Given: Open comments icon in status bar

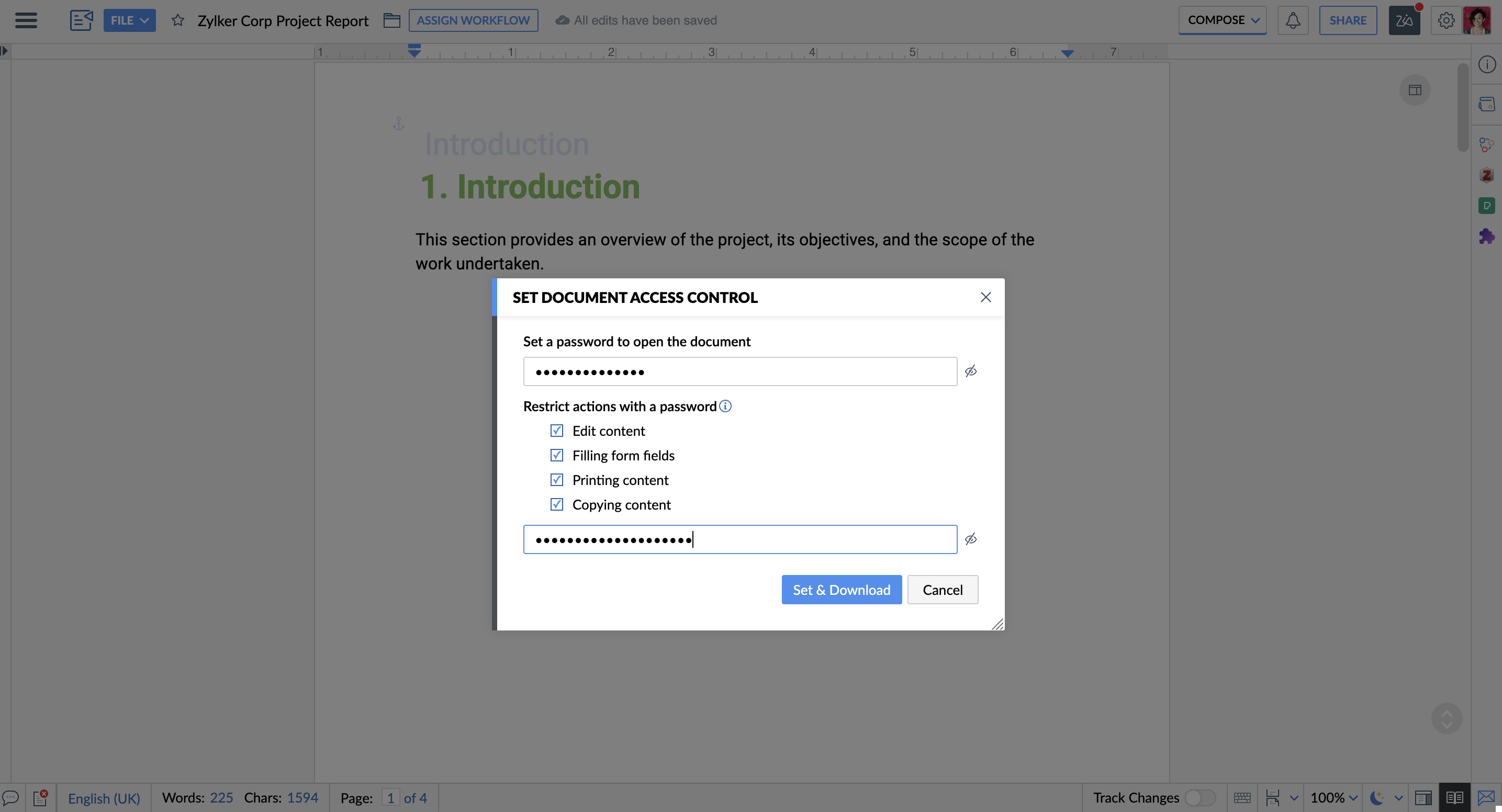Looking at the screenshot, I should [x=11, y=797].
